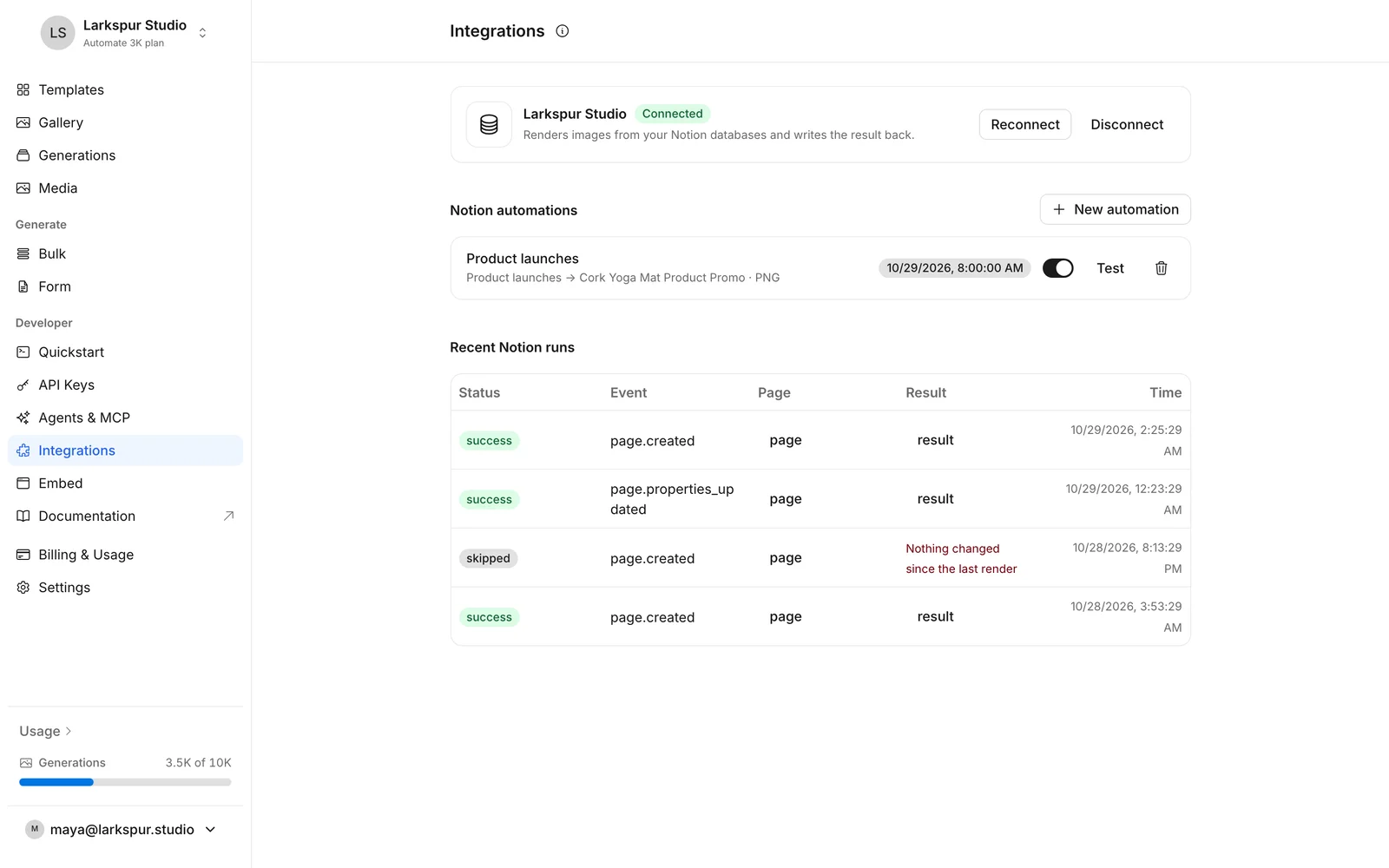This screenshot has width=1389, height=868.
Task: Click result in the 10/28/2026, 3:53:29 AM row
Action: pos(935,616)
